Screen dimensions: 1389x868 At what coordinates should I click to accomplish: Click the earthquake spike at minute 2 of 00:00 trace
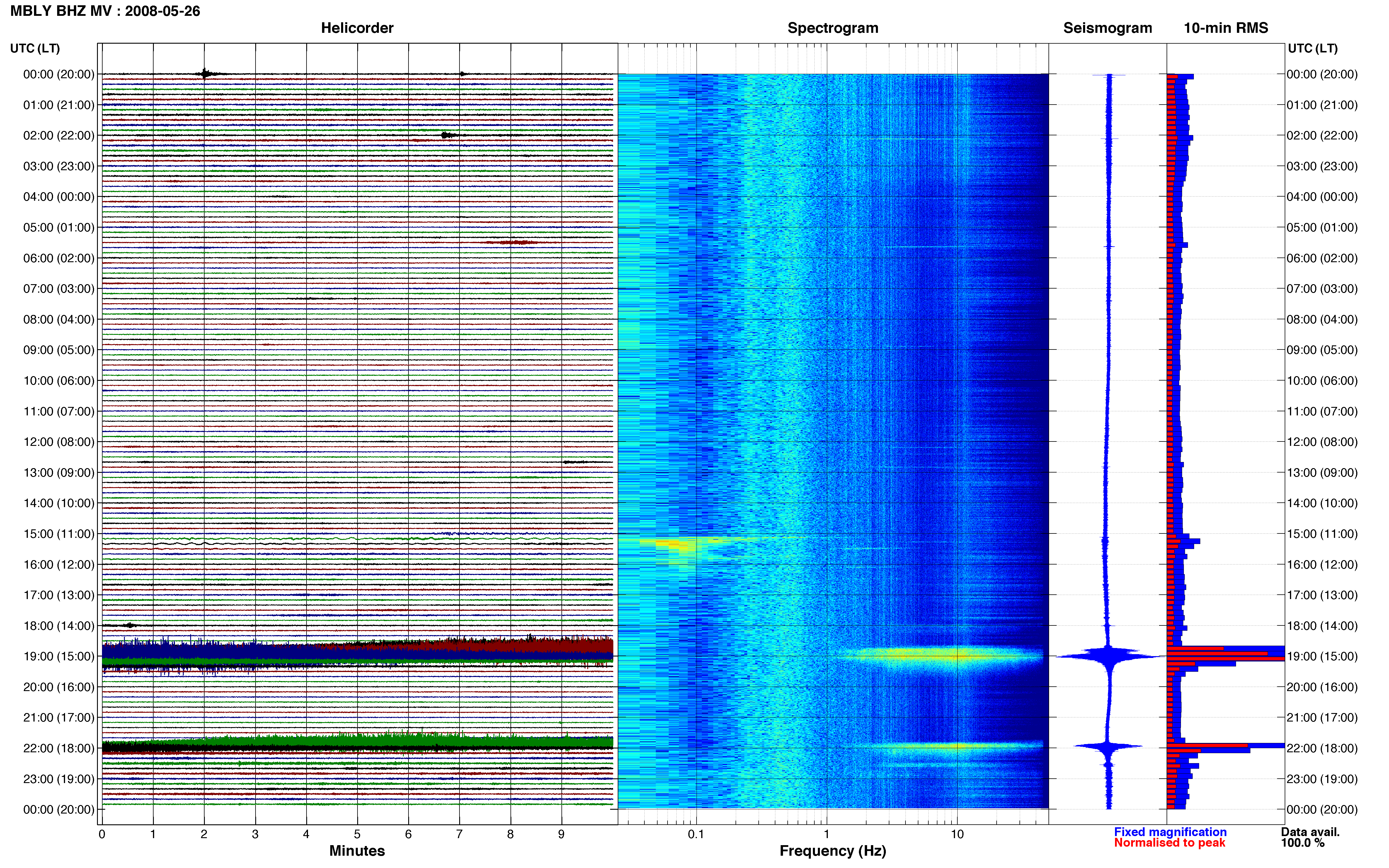[x=205, y=74]
